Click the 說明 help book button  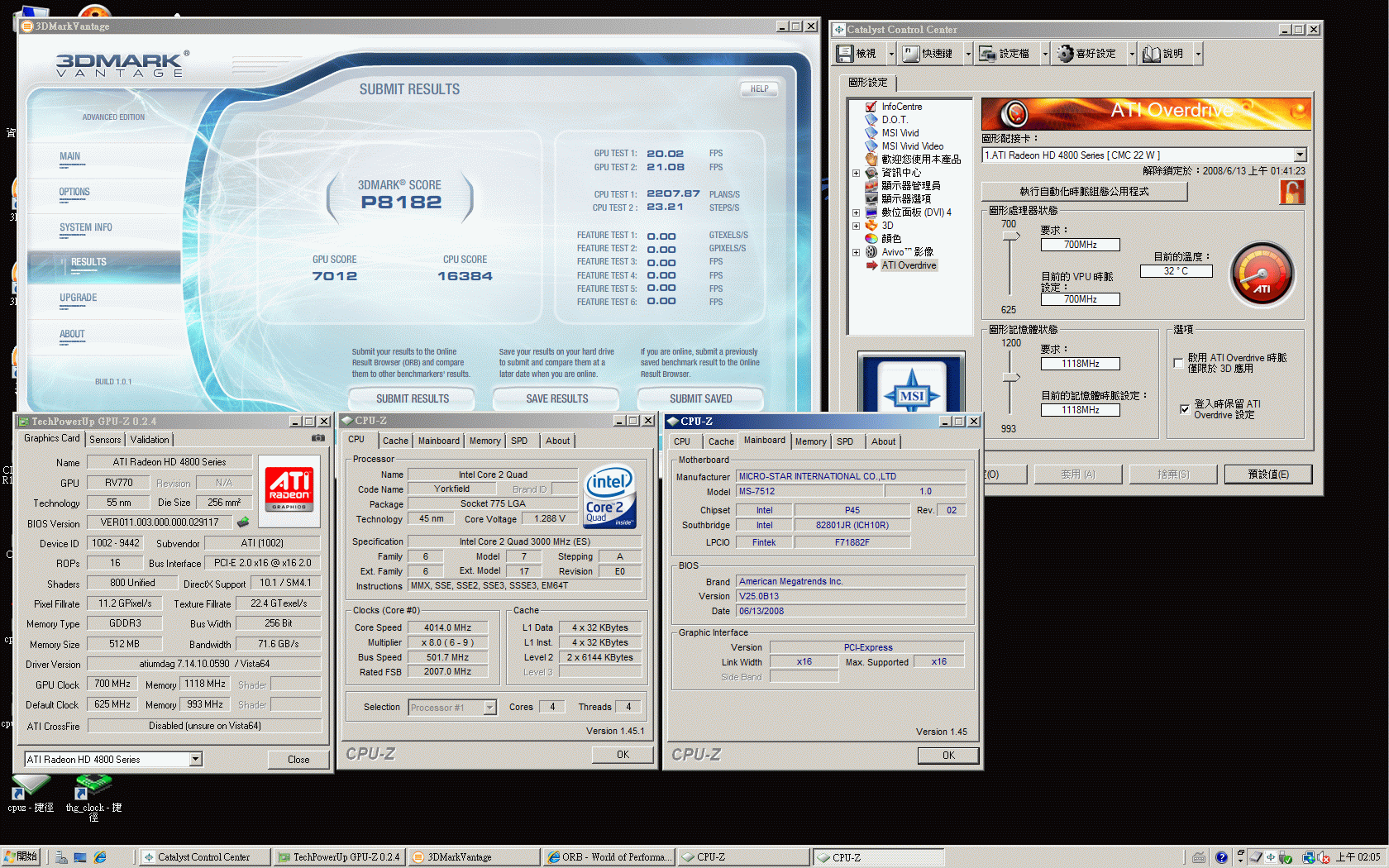pos(1164,54)
